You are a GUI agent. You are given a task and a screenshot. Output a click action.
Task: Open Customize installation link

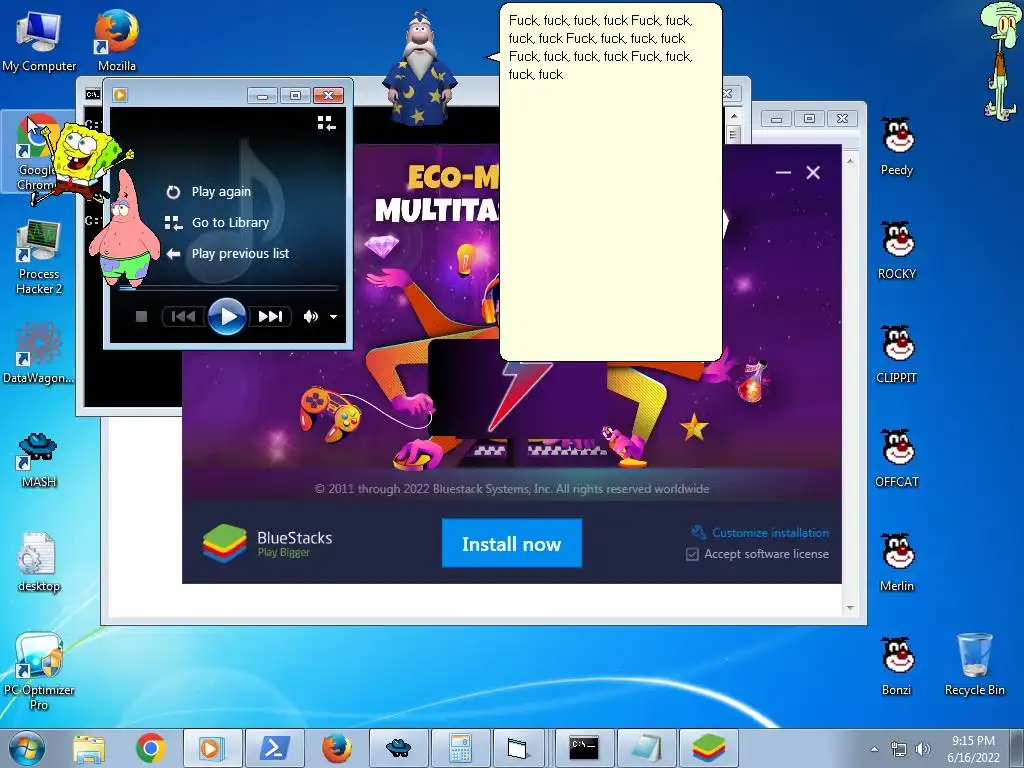click(x=760, y=533)
